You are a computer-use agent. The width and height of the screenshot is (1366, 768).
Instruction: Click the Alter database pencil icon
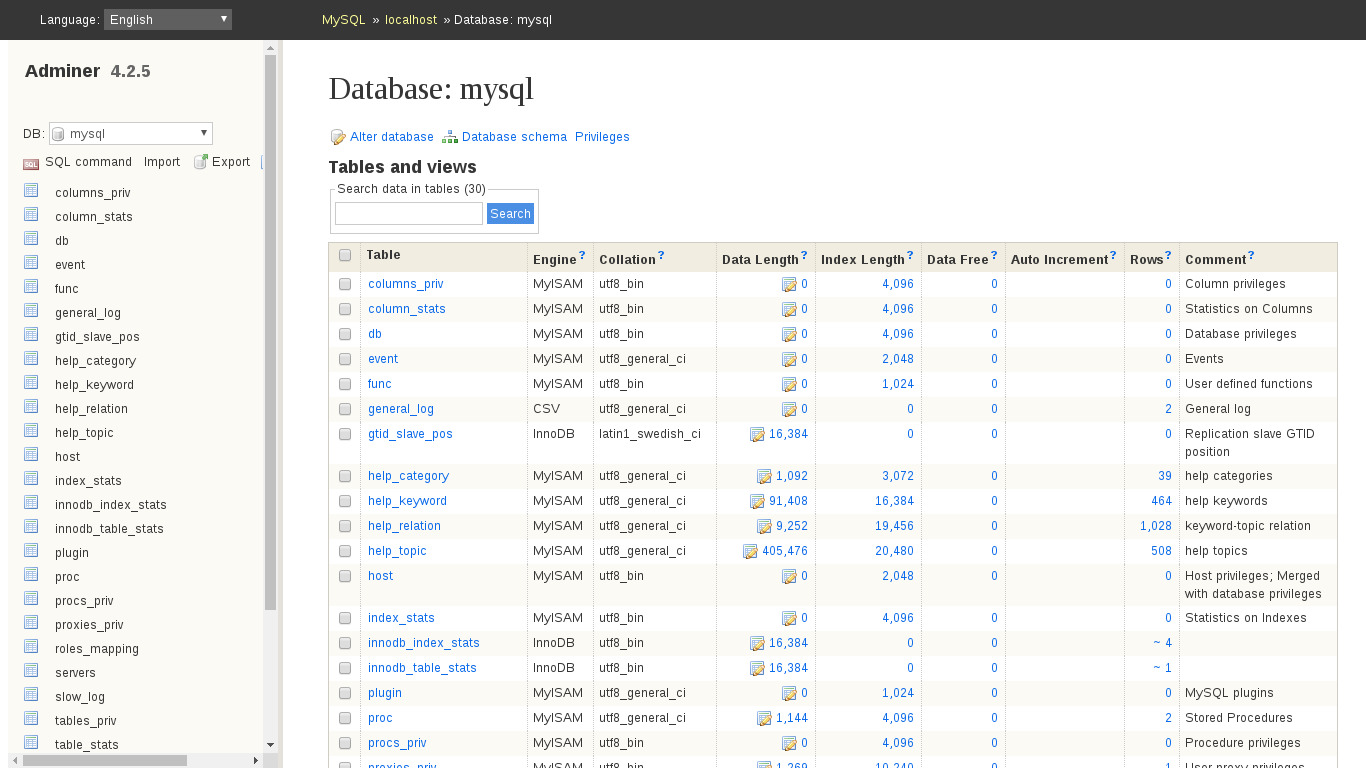pos(338,137)
